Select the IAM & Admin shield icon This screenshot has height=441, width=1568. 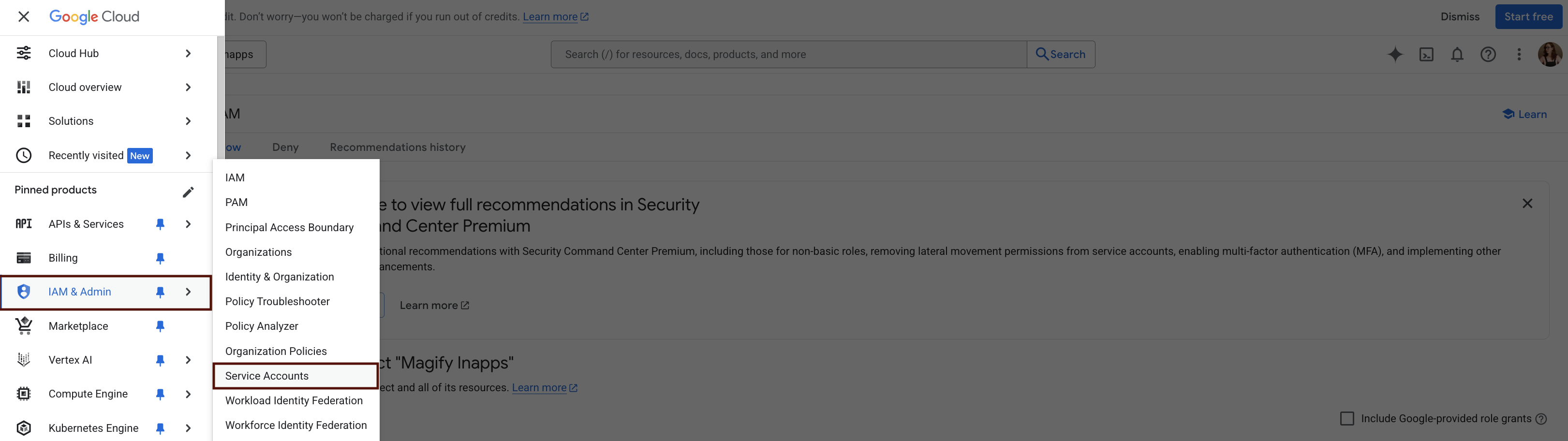[24, 292]
